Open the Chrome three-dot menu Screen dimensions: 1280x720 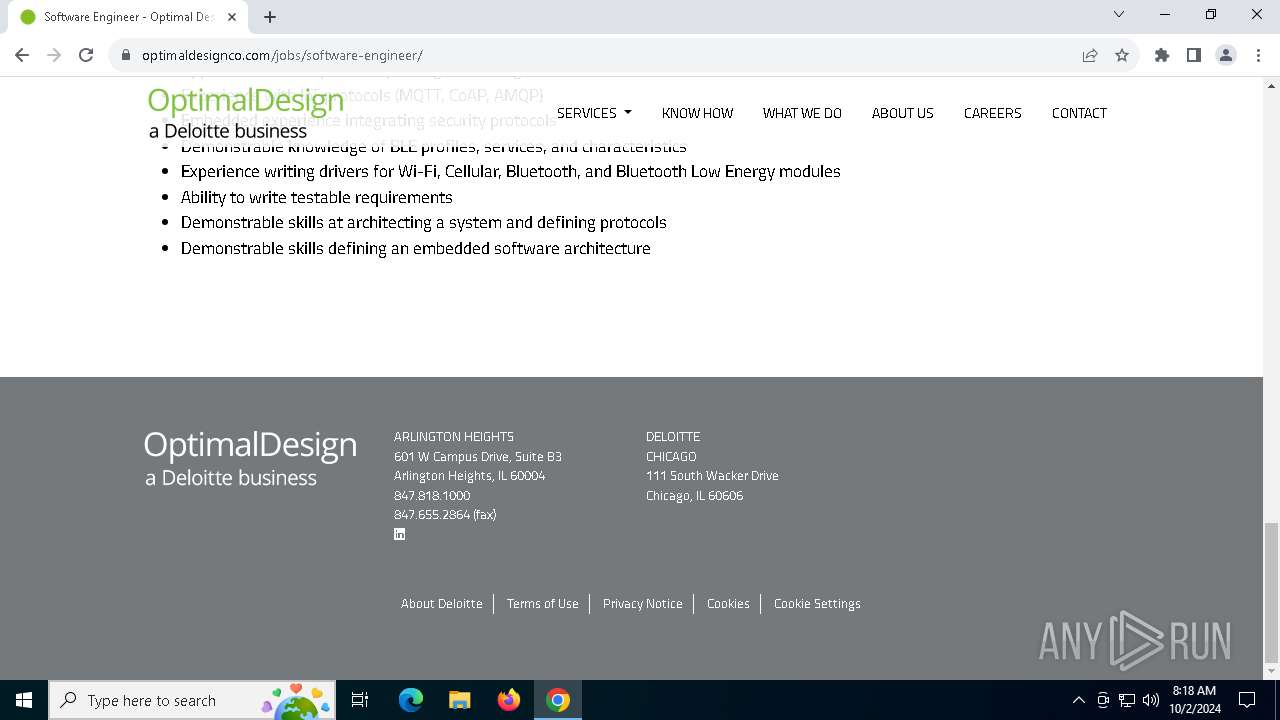click(x=1257, y=55)
